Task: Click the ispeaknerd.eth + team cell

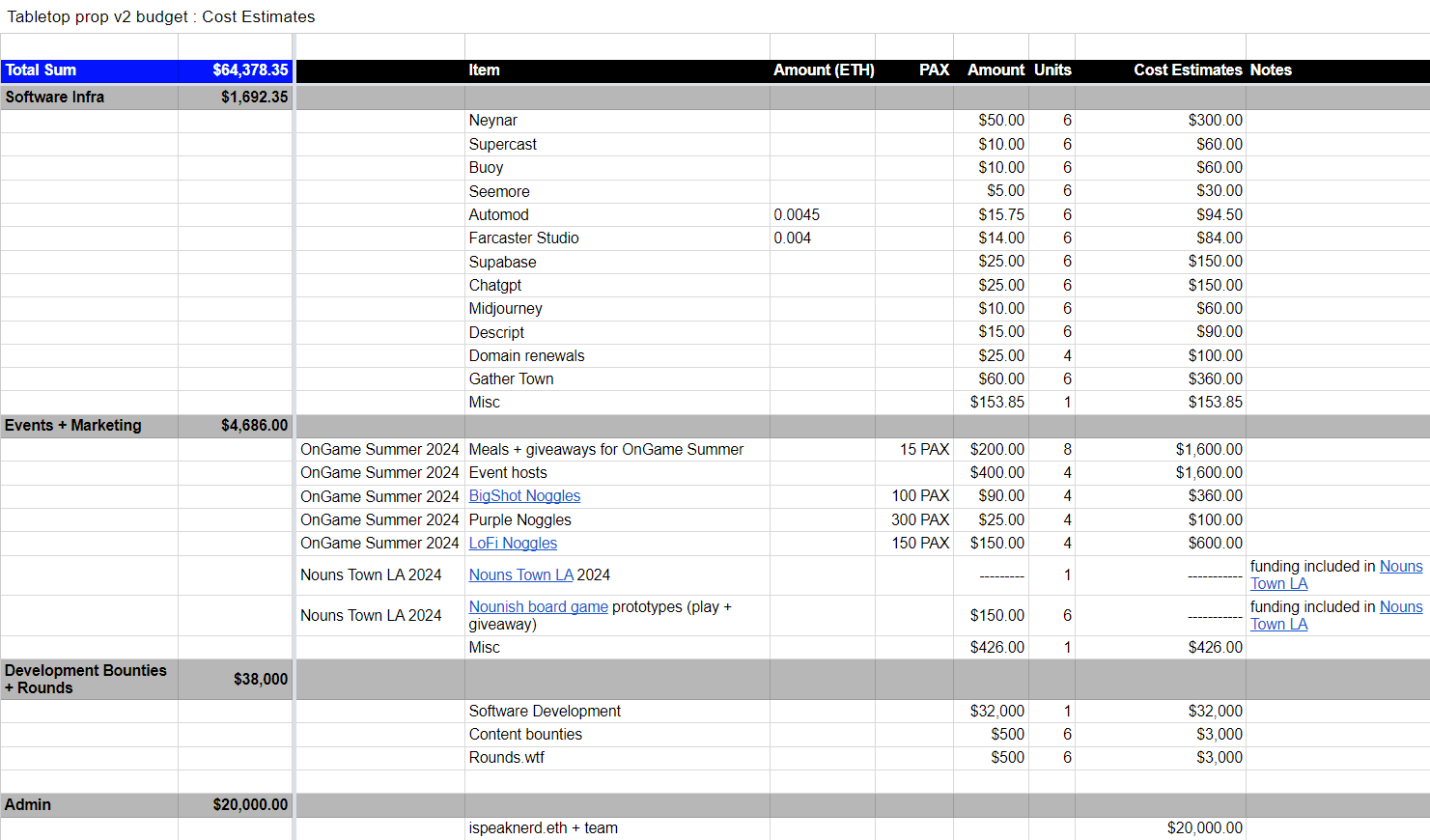Action: 543,828
